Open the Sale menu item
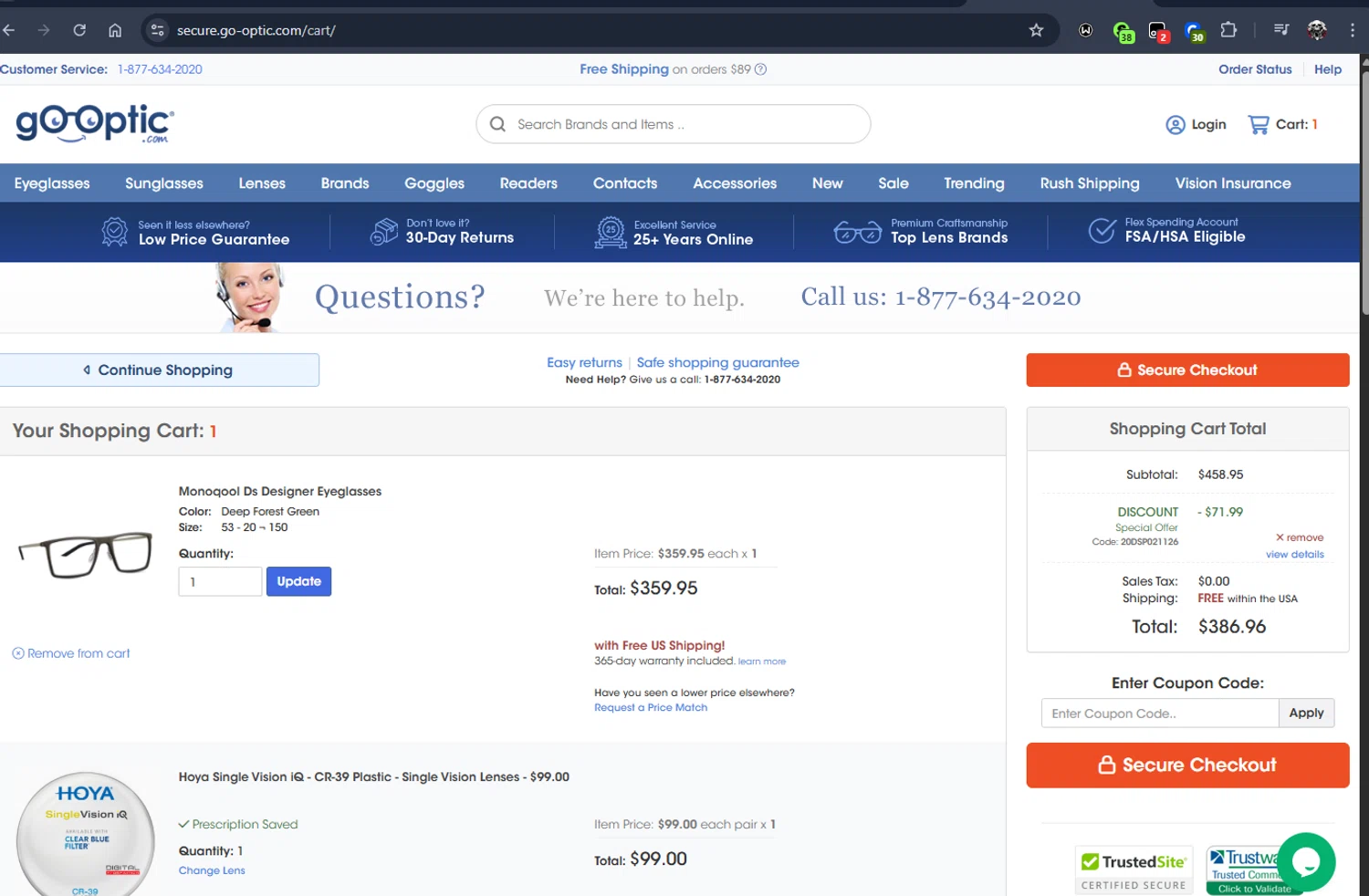This screenshot has height=896, width=1369. tap(894, 183)
